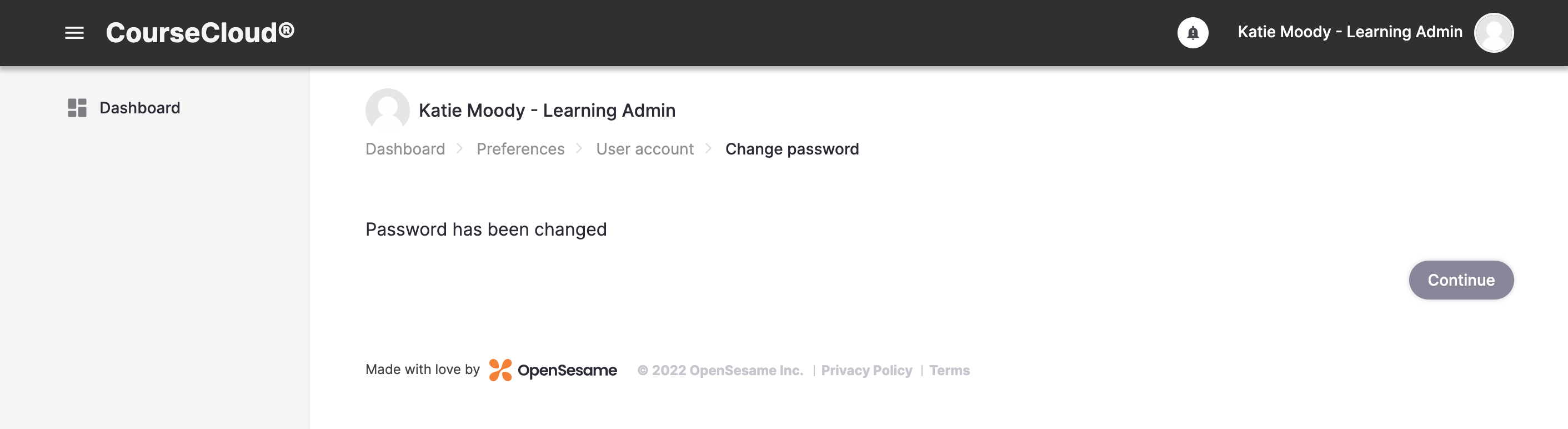Click the notifications bell icon
Viewport: 1568px width, 429px height.
point(1193,33)
